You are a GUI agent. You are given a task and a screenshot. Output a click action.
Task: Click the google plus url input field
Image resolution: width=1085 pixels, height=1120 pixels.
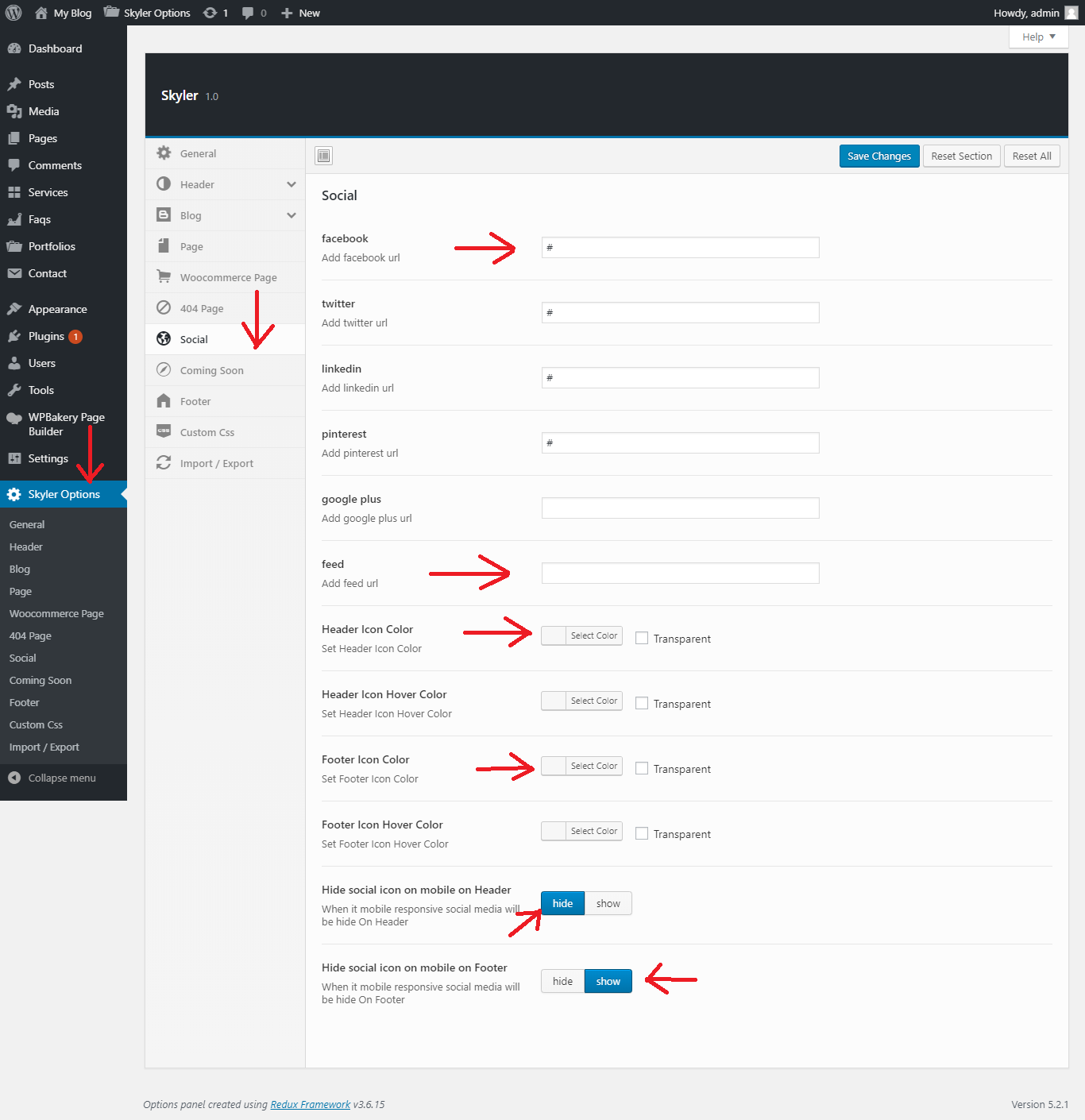pyautogui.click(x=681, y=508)
